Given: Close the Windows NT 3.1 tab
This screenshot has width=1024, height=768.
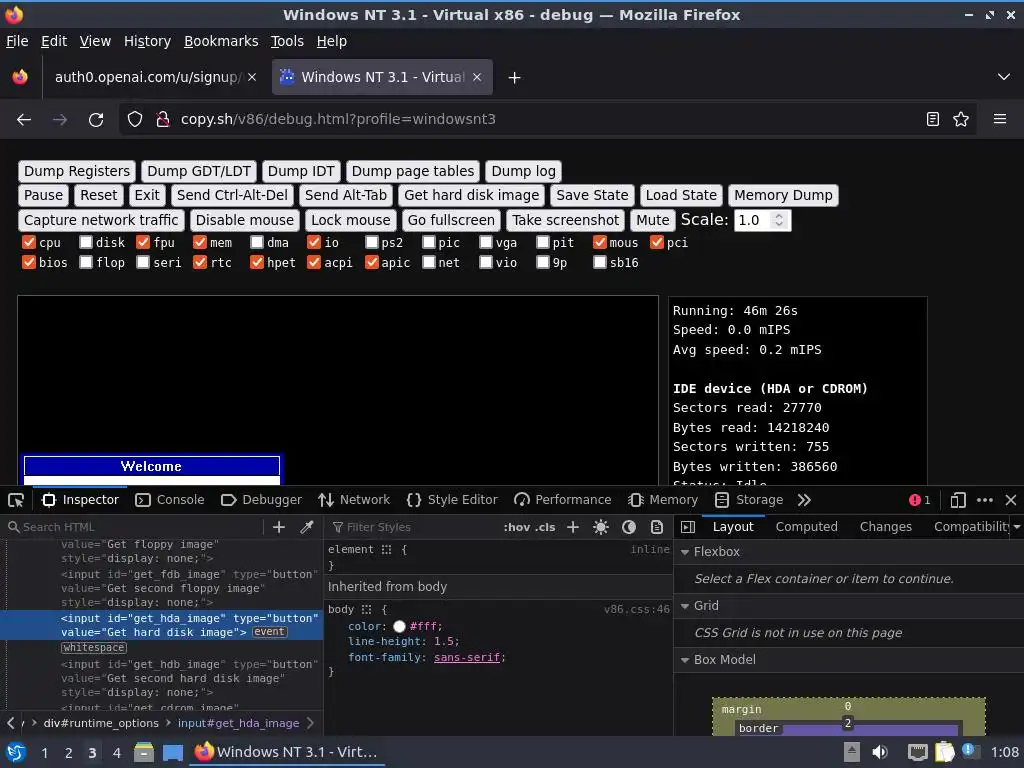Looking at the screenshot, I should point(477,77).
